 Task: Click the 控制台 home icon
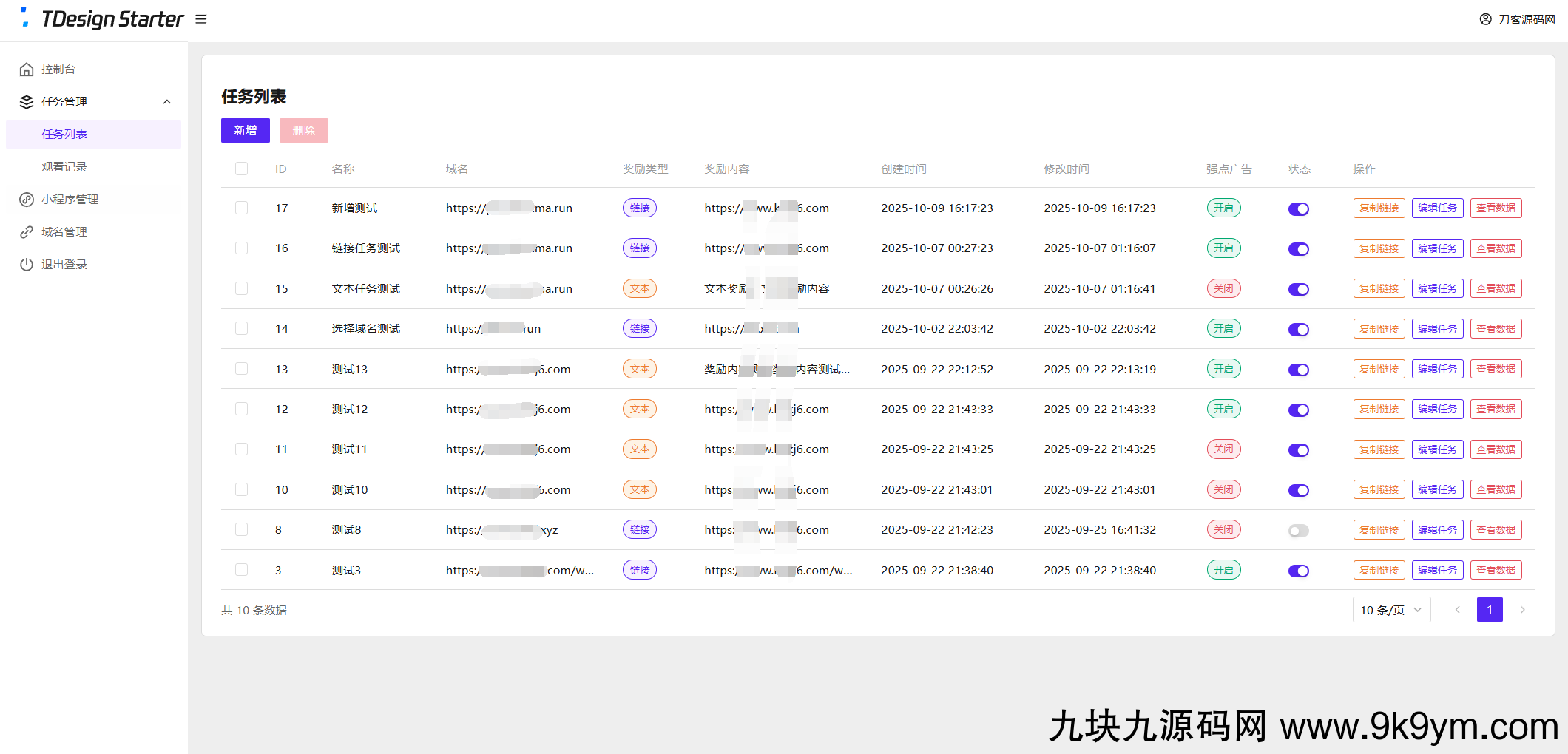27,69
